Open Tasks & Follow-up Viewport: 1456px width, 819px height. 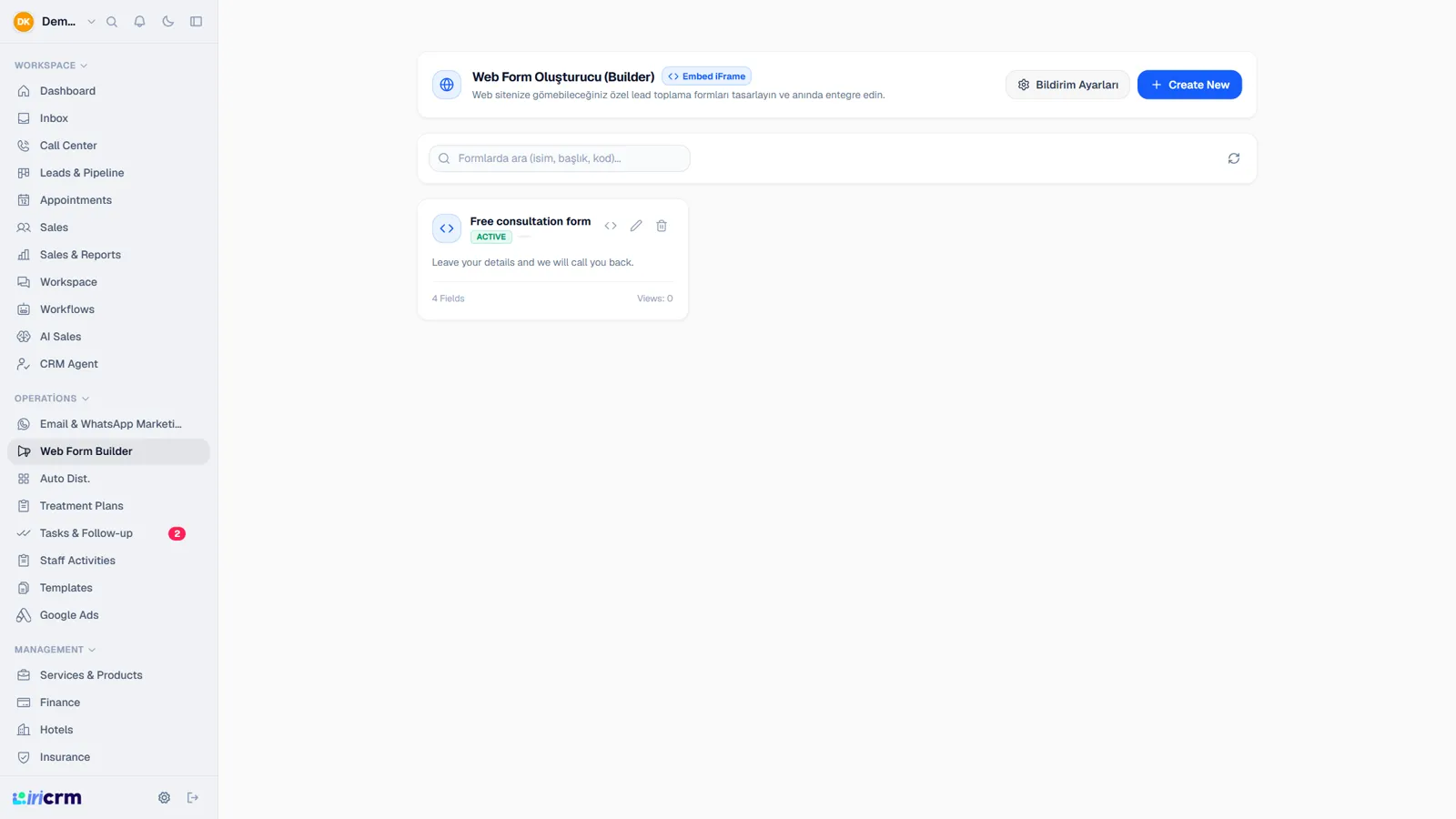pyautogui.click(x=108, y=533)
